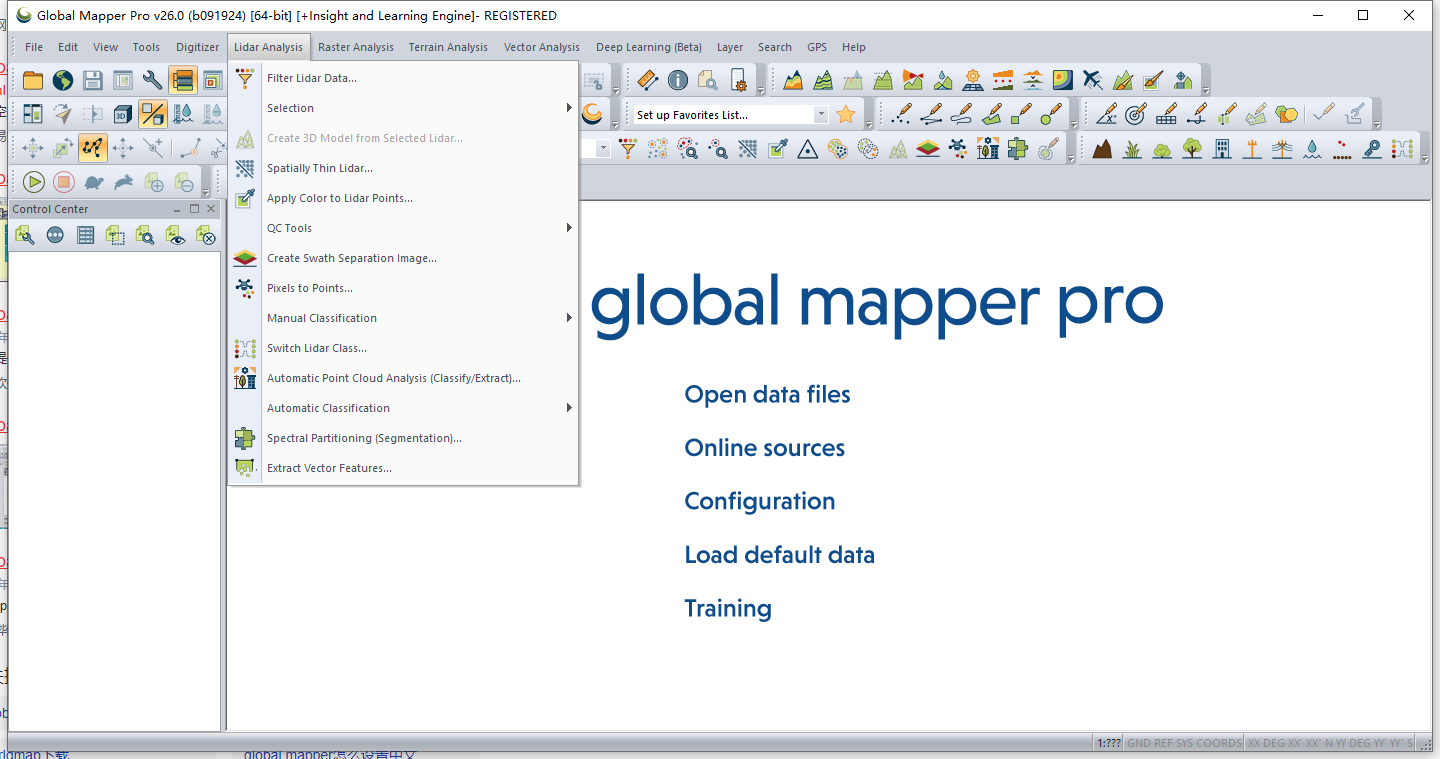The width and height of the screenshot is (1440, 759).
Task: Open the Feature Info tool
Action: 676,79
